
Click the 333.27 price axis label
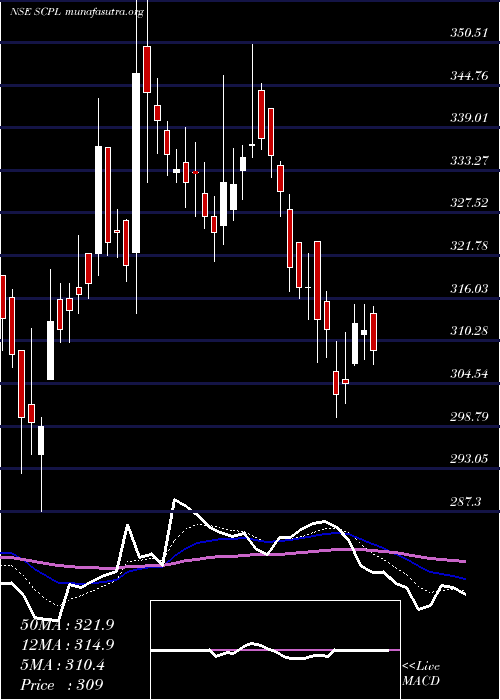tap(468, 161)
